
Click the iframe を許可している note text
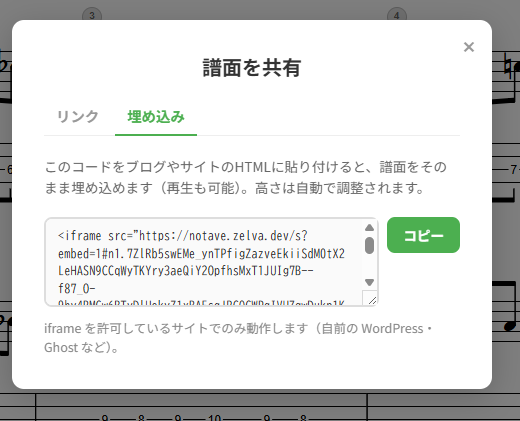click(238, 338)
